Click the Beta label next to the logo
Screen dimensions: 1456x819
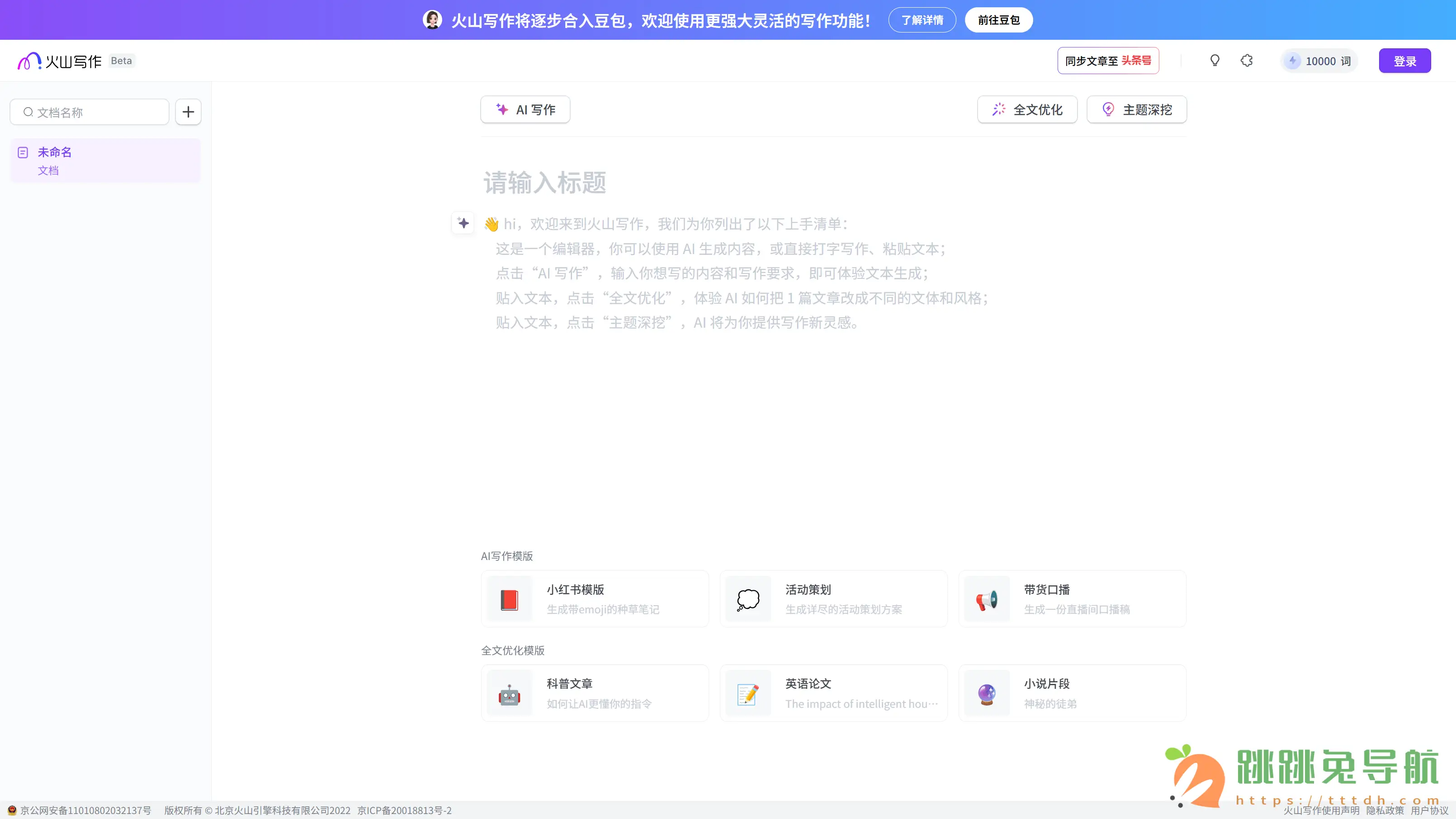[121, 61]
